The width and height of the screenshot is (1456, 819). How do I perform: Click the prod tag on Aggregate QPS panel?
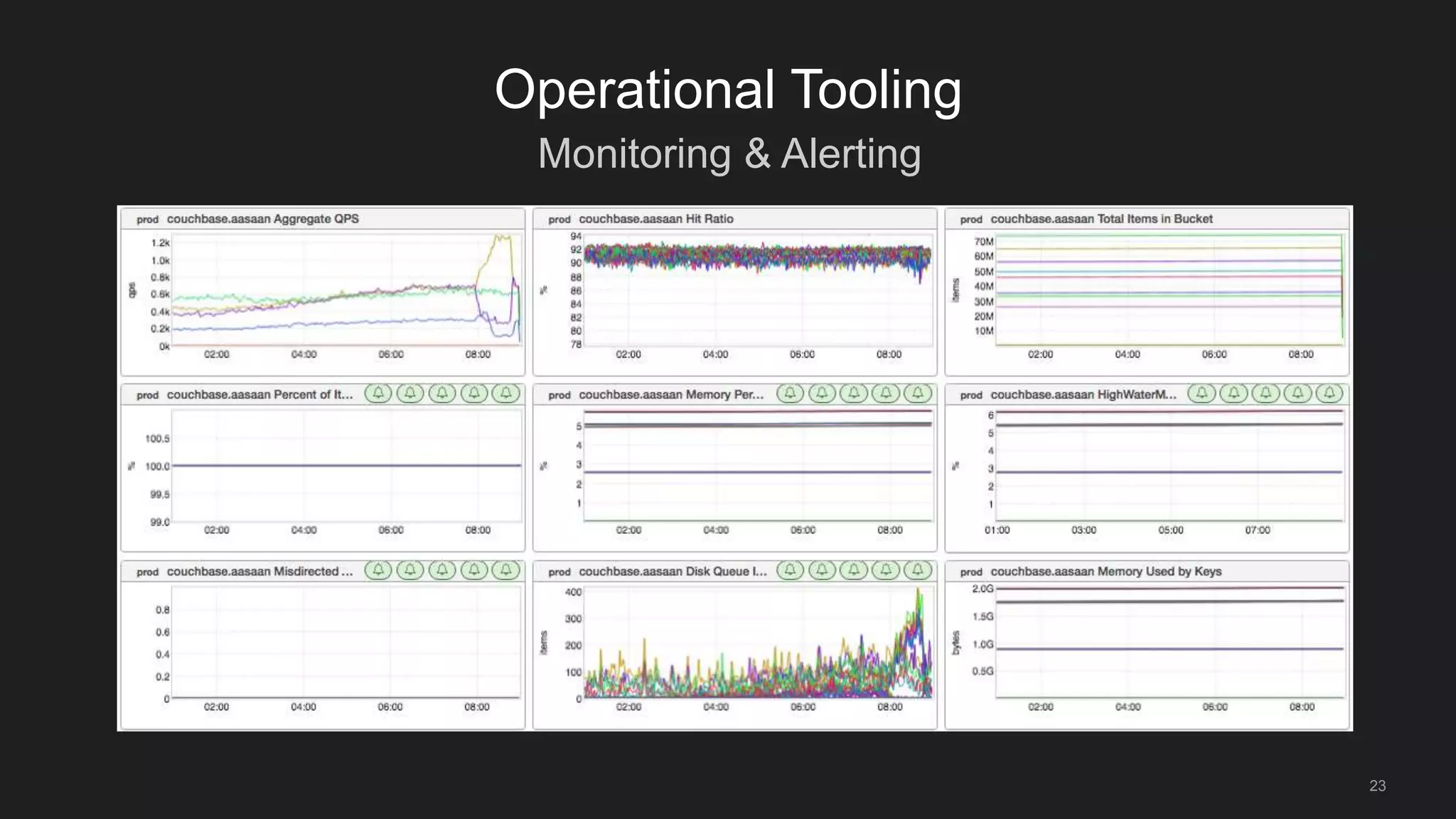[147, 220]
